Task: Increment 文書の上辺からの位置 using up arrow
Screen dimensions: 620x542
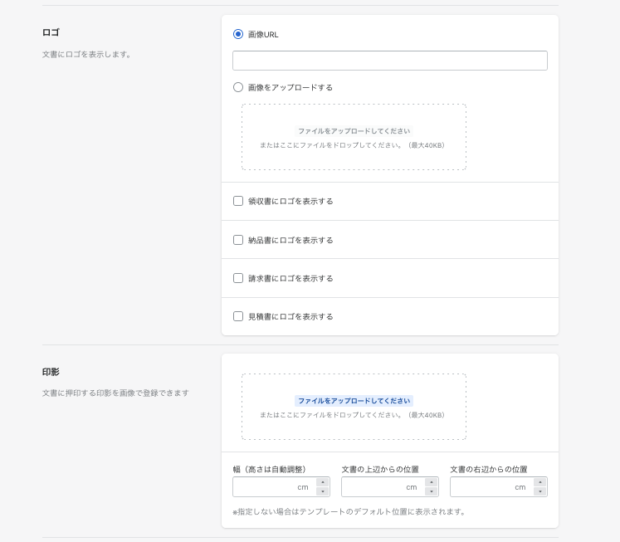Action: [431, 482]
